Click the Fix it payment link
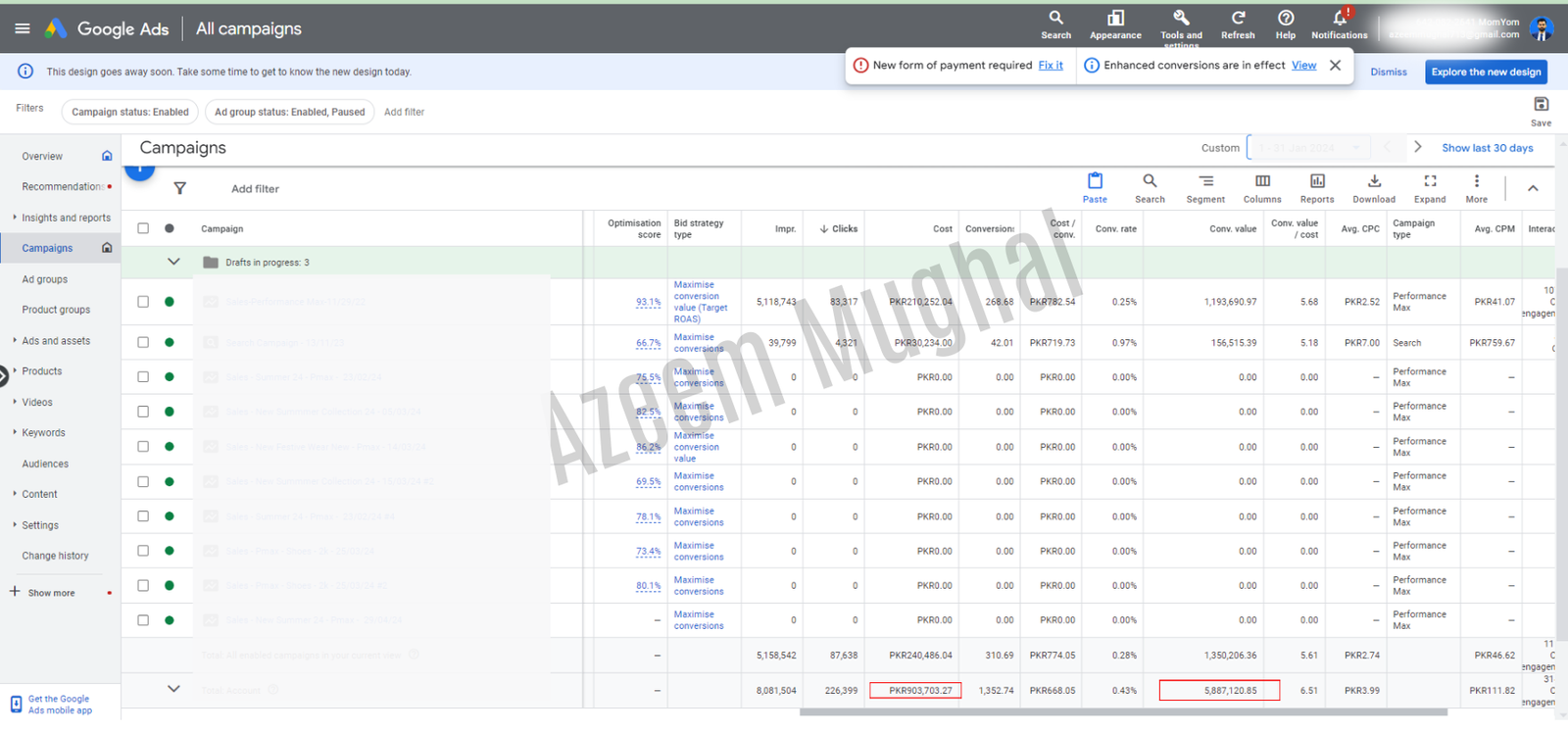This screenshot has width=1568, height=732. point(1051,66)
